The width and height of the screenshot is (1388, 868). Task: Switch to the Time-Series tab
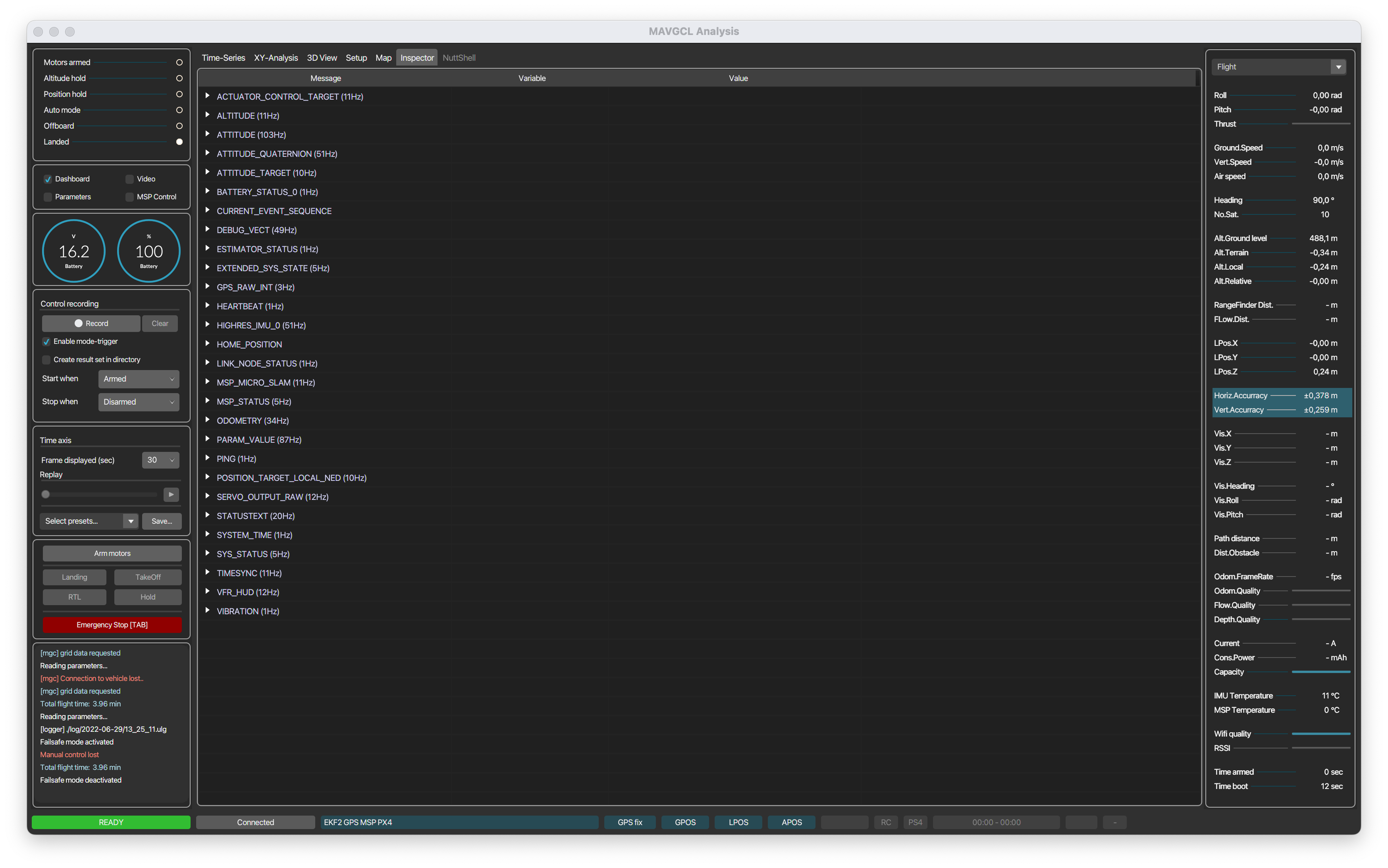click(x=223, y=58)
